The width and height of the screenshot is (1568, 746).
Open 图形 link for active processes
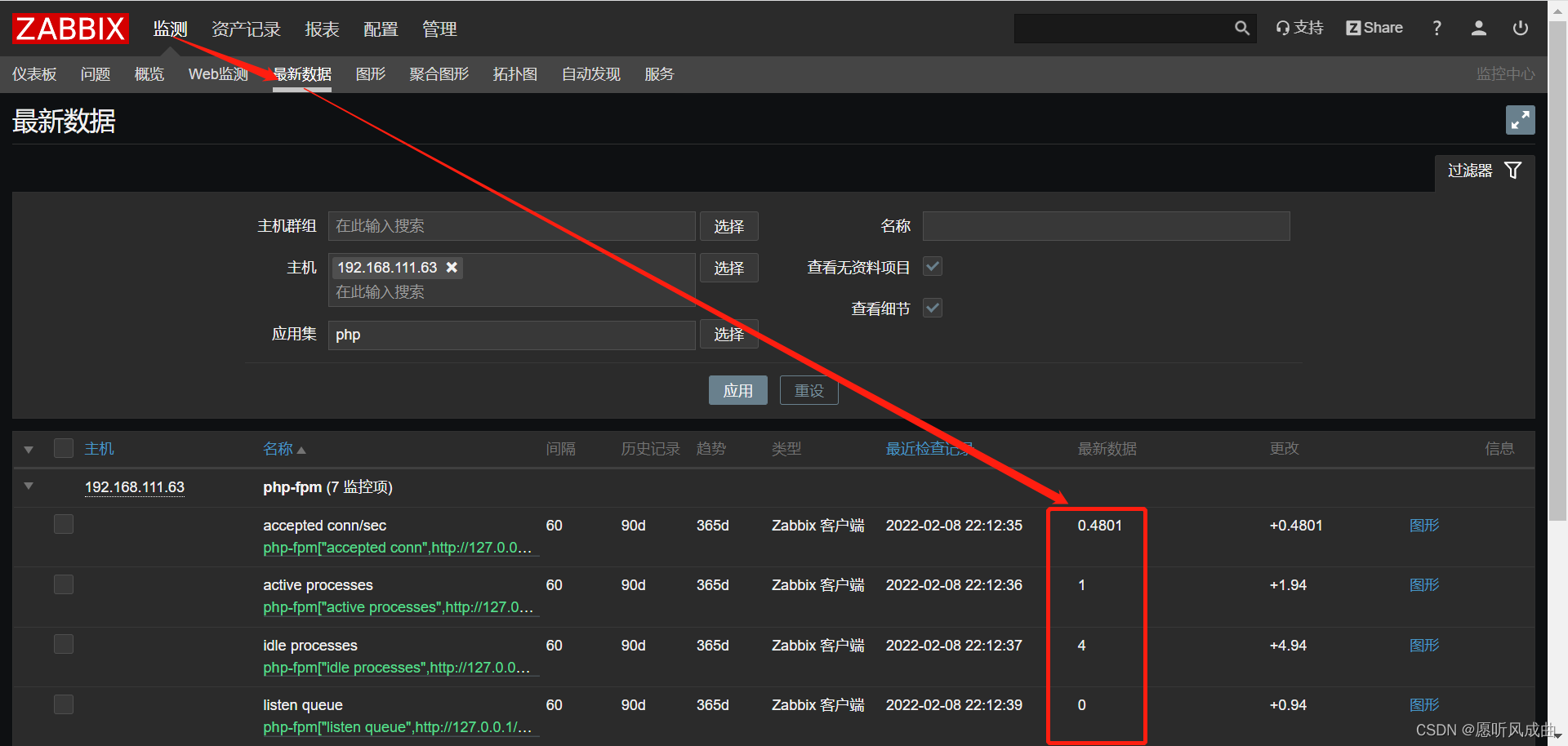pyautogui.click(x=1424, y=585)
